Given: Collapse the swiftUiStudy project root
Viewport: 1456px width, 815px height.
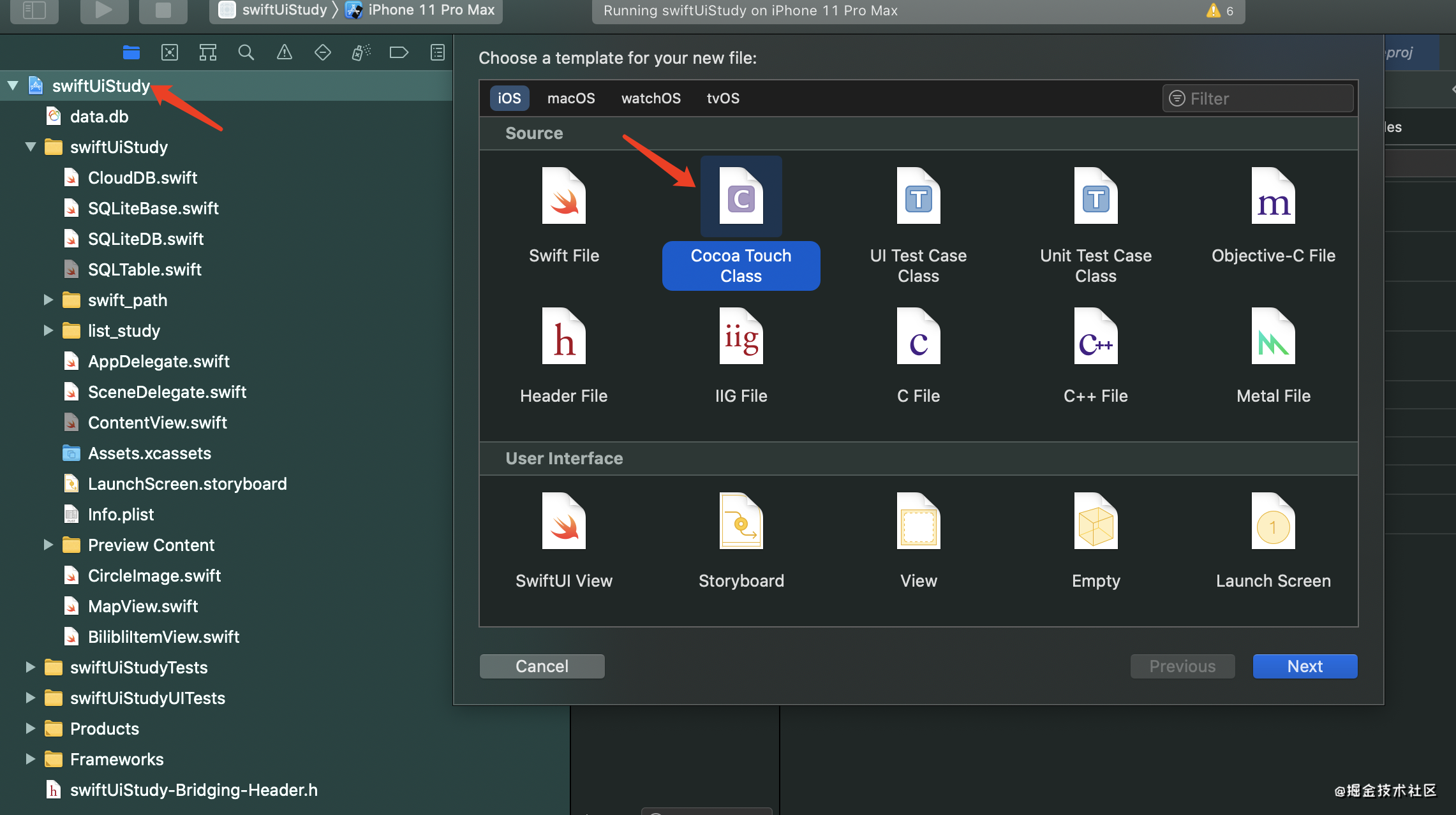Looking at the screenshot, I should click(13, 85).
